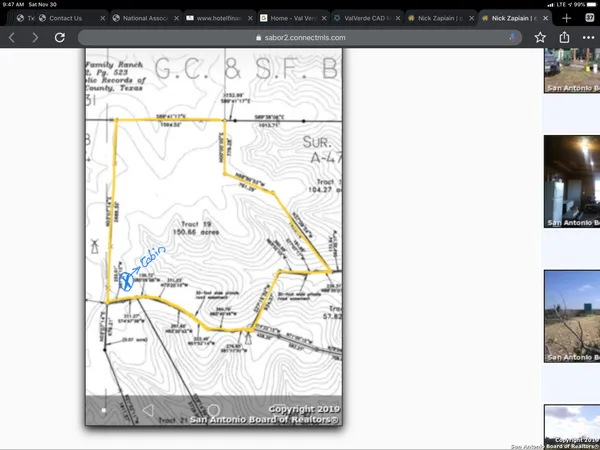View the dark interior photo thumbnail
This screenshot has height=450, width=600.
572,180
